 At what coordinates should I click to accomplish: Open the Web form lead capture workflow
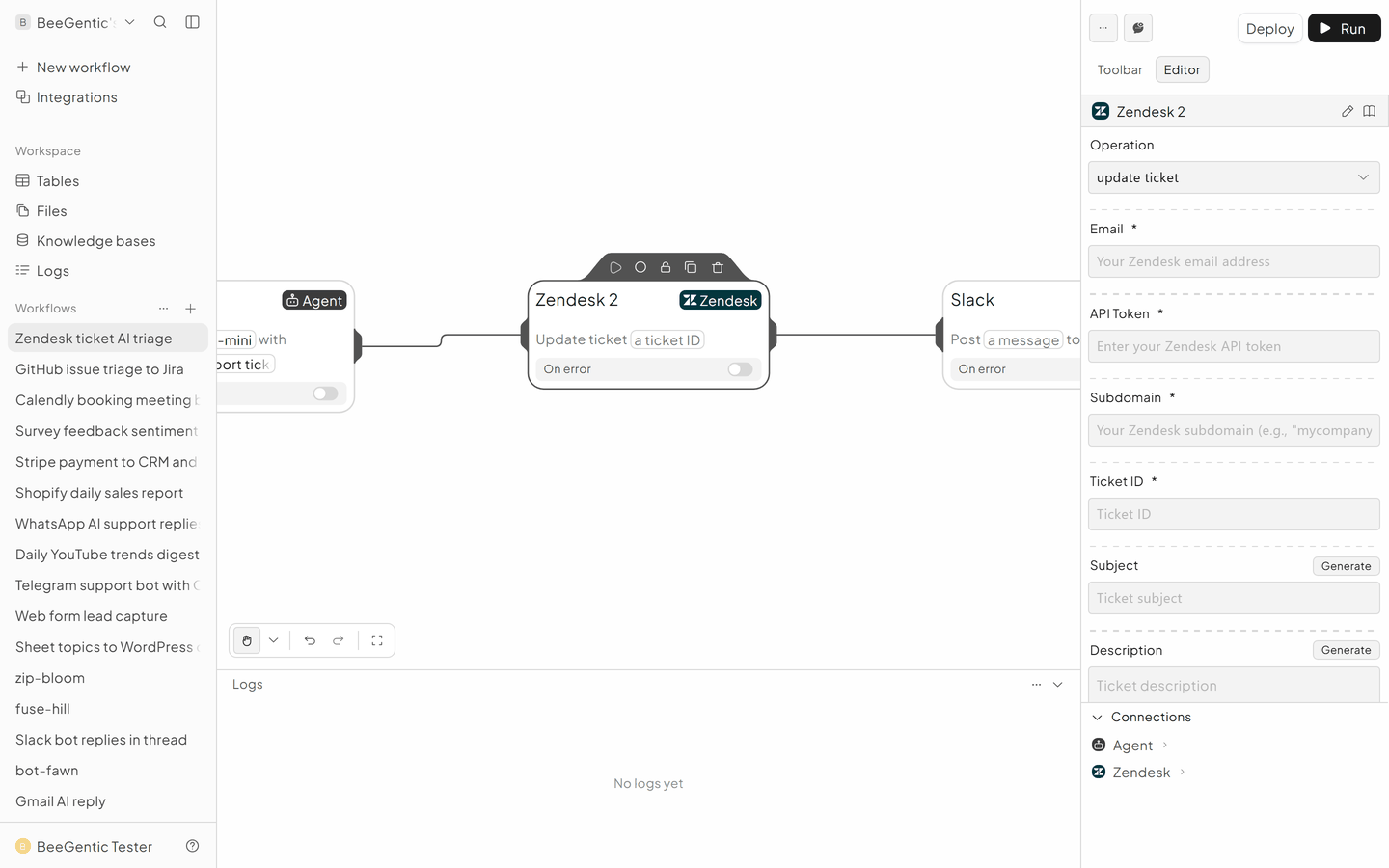(108, 616)
